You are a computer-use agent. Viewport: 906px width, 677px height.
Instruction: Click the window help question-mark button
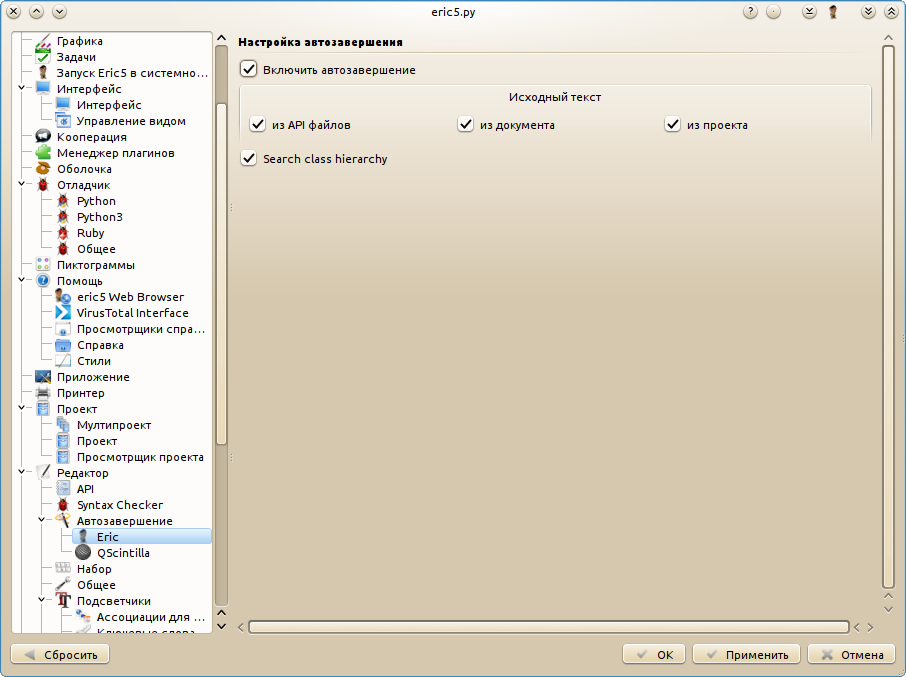click(750, 12)
